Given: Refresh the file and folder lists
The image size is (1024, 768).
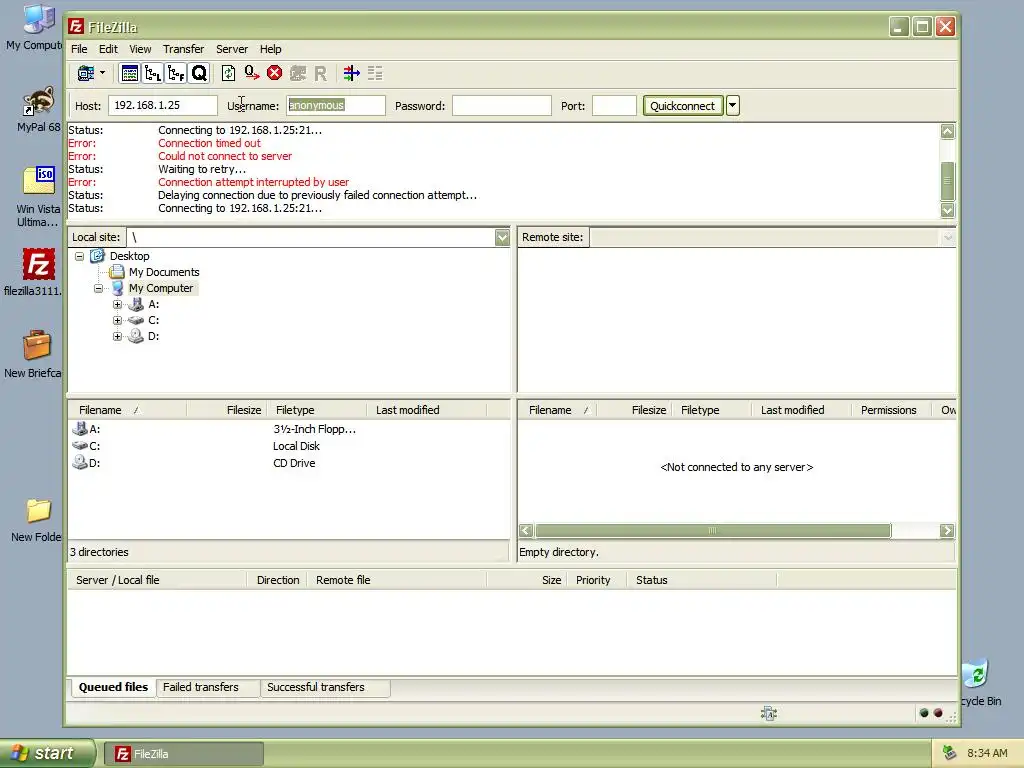Looking at the screenshot, I should click(228, 73).
